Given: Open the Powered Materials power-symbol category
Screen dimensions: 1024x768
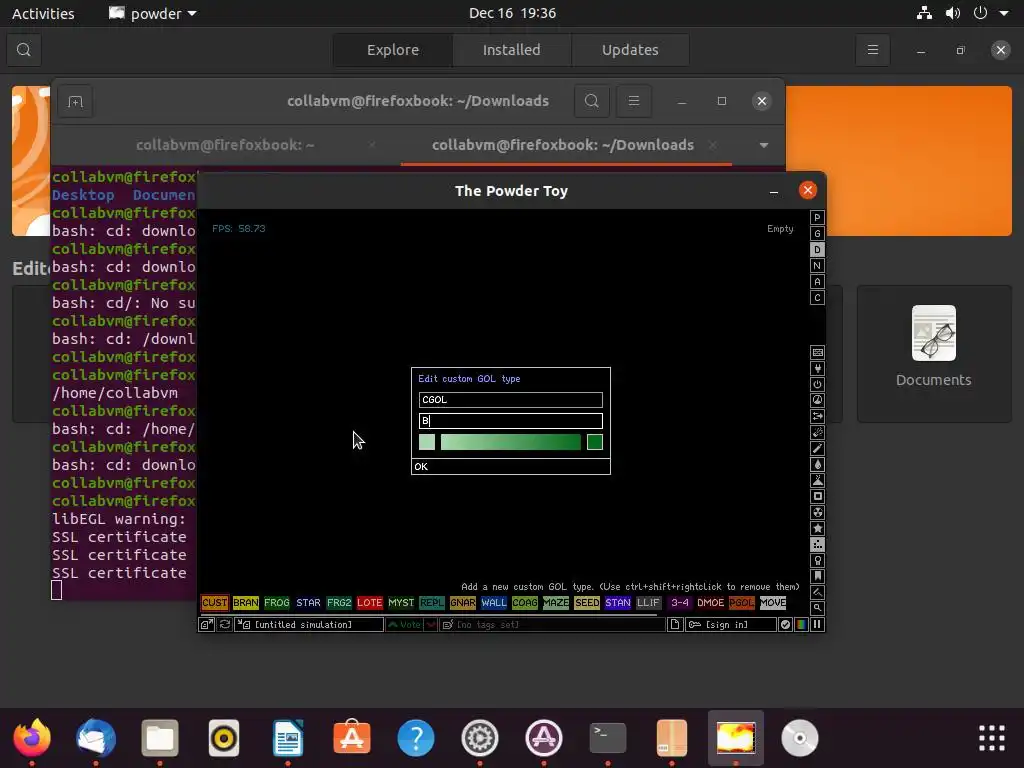Looking at the screenshot, I should coord(817,385).
